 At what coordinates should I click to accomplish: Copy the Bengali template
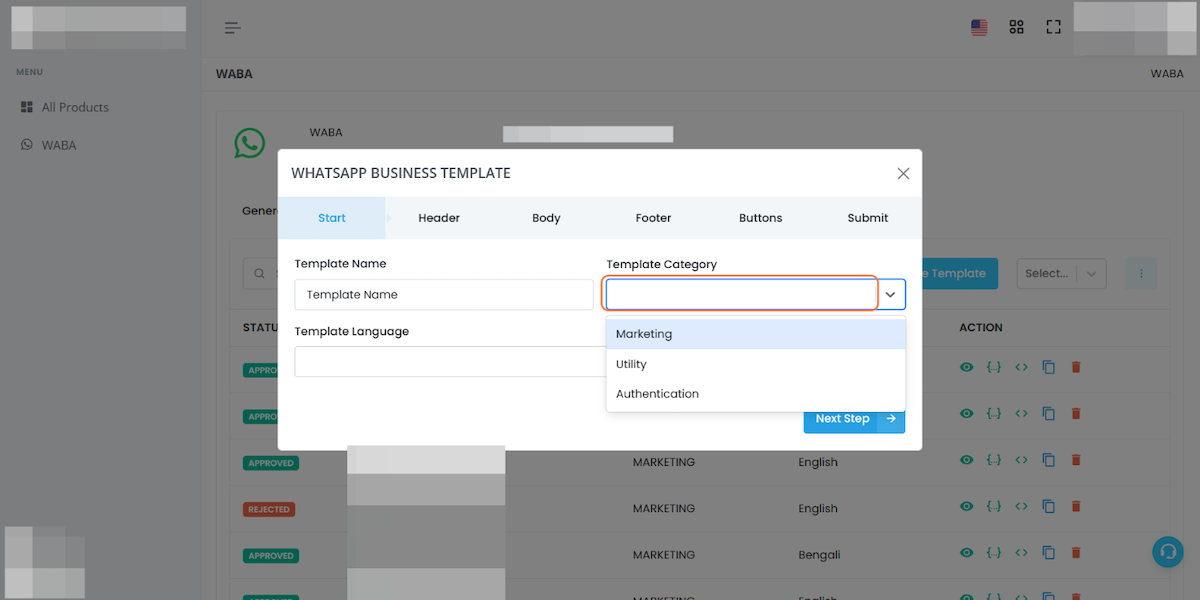(1048, 552)
